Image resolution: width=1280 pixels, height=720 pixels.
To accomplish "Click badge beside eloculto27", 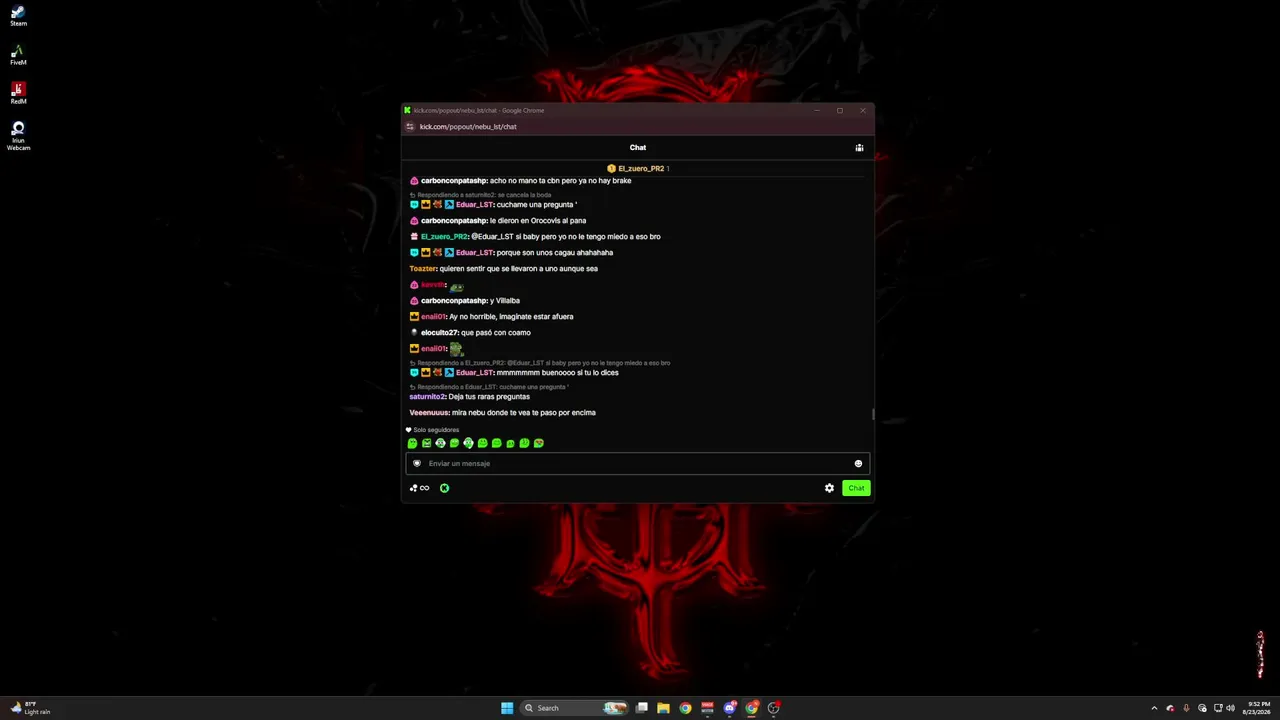I will (414, 333).
